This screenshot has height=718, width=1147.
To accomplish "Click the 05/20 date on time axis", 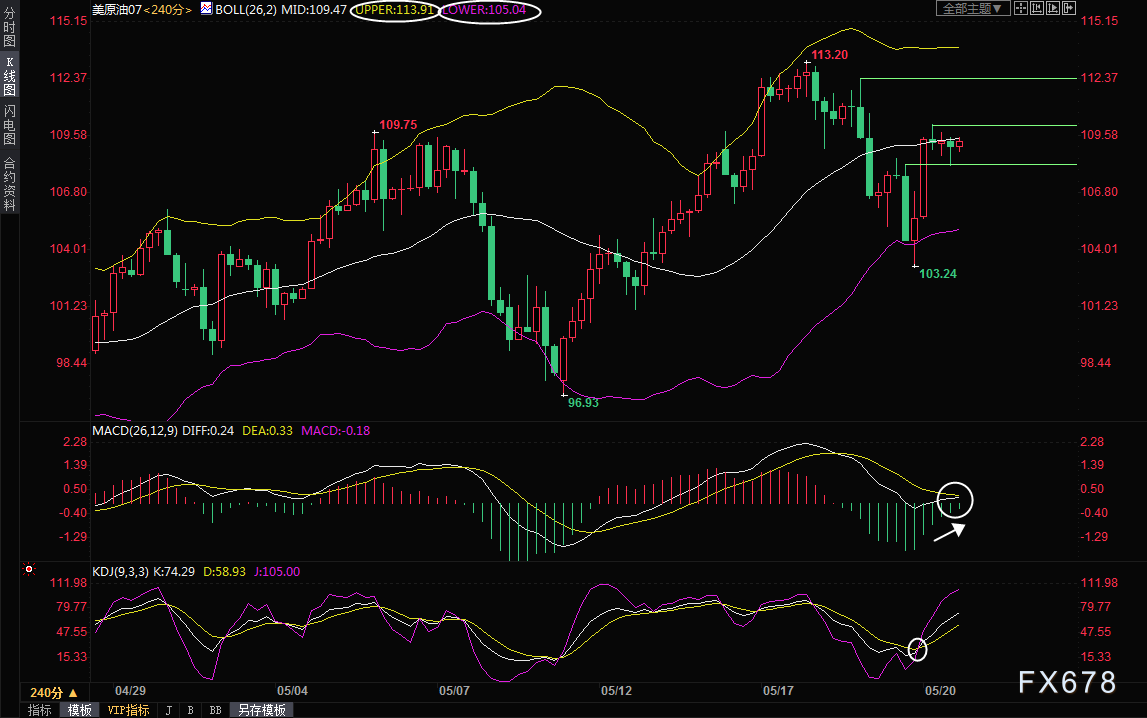I will click(x=940, y=691).
